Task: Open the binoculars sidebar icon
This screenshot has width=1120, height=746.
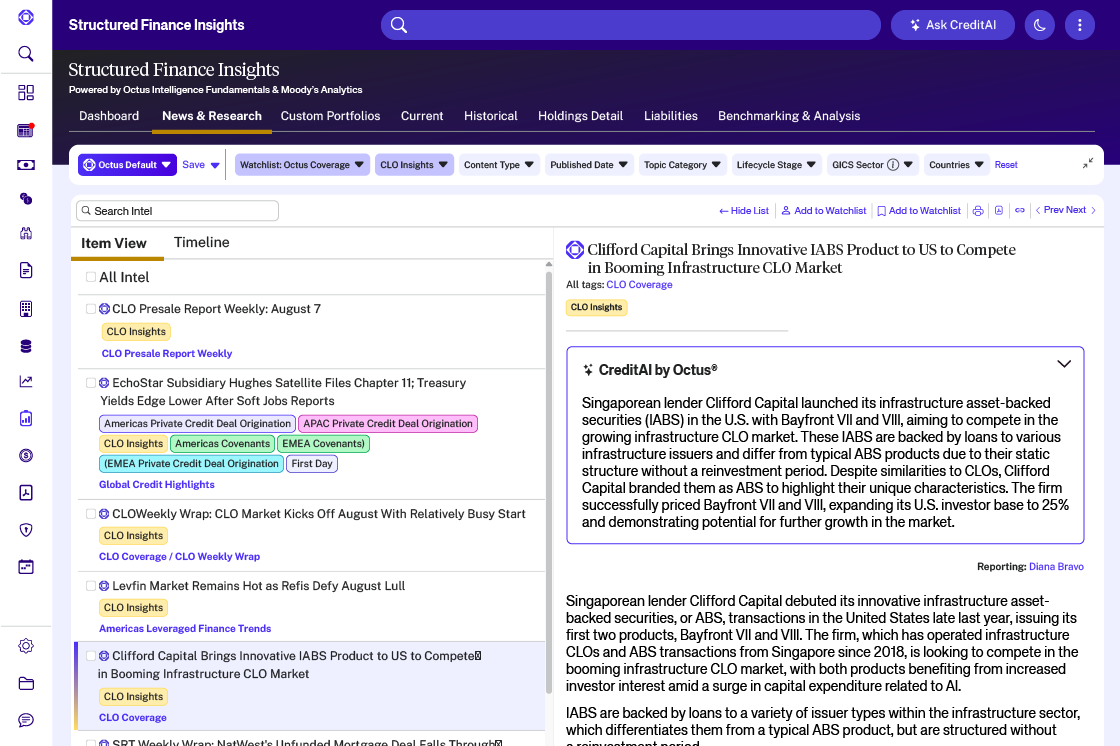Action: tap(26, 233)
